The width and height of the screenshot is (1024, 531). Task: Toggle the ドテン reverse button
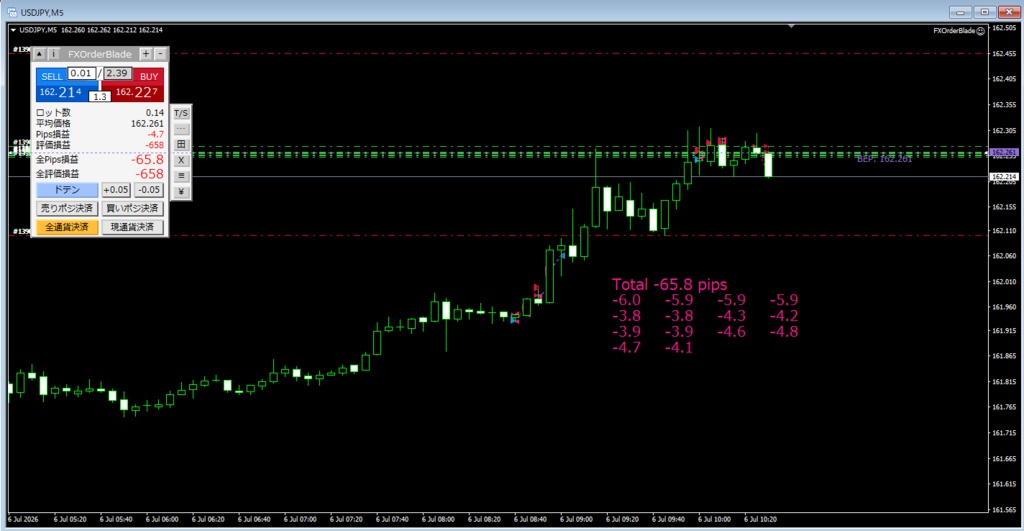67,190
